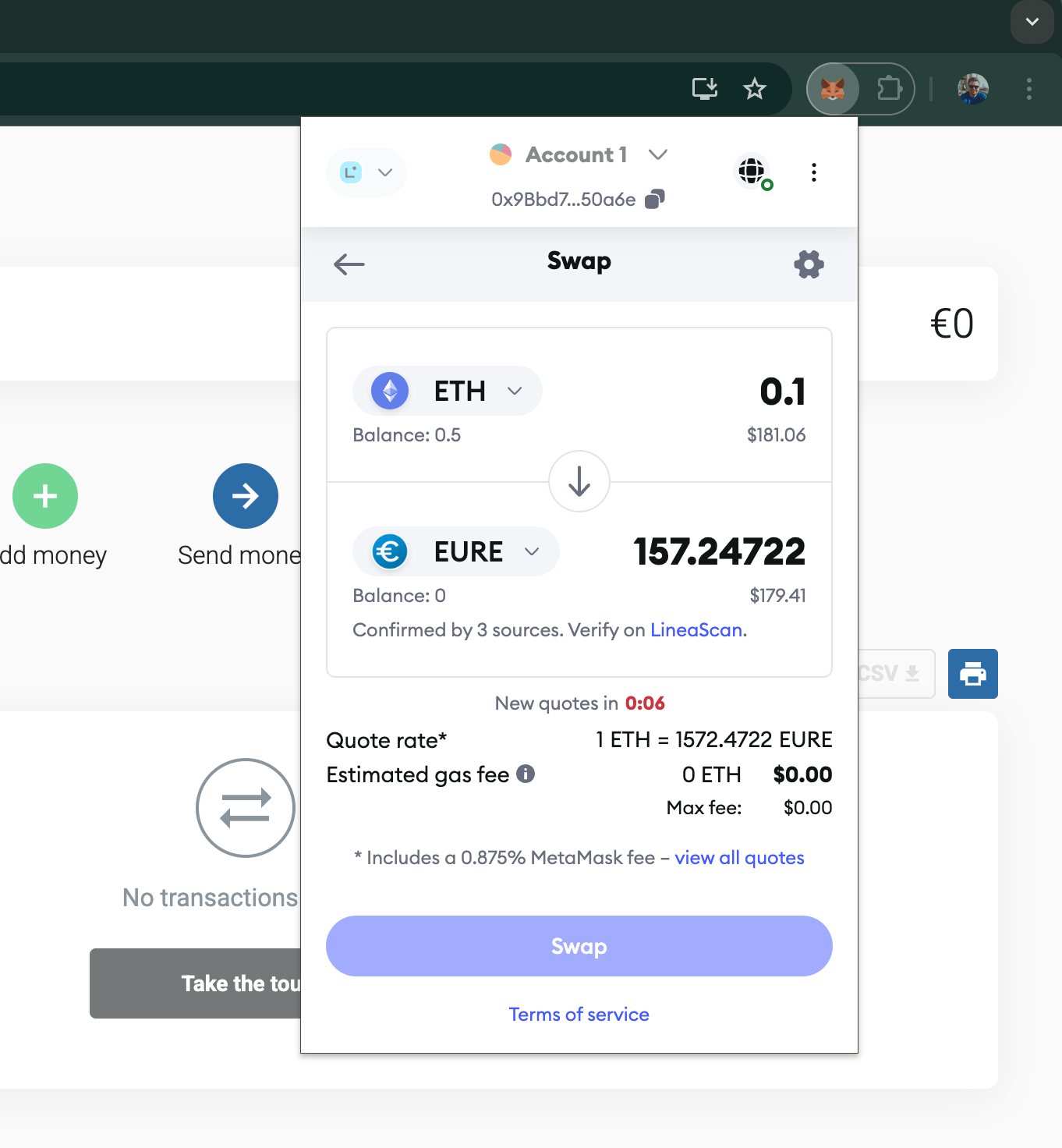Open the MetaMask three-dot options menu
This screenshot has width=1062, height=1148.
coord(813,172)
